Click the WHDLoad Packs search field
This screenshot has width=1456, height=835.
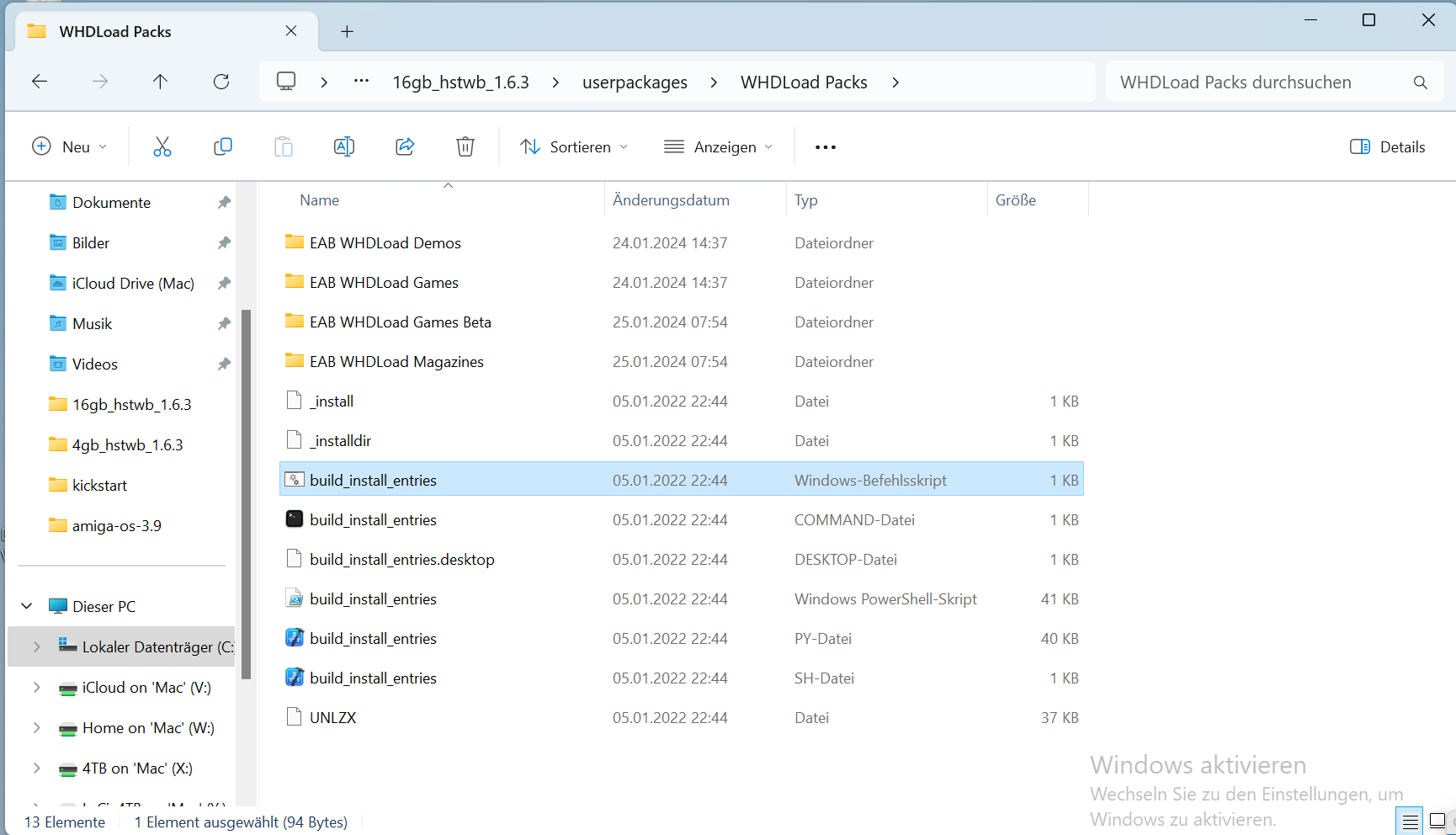tap(1260, 82)
